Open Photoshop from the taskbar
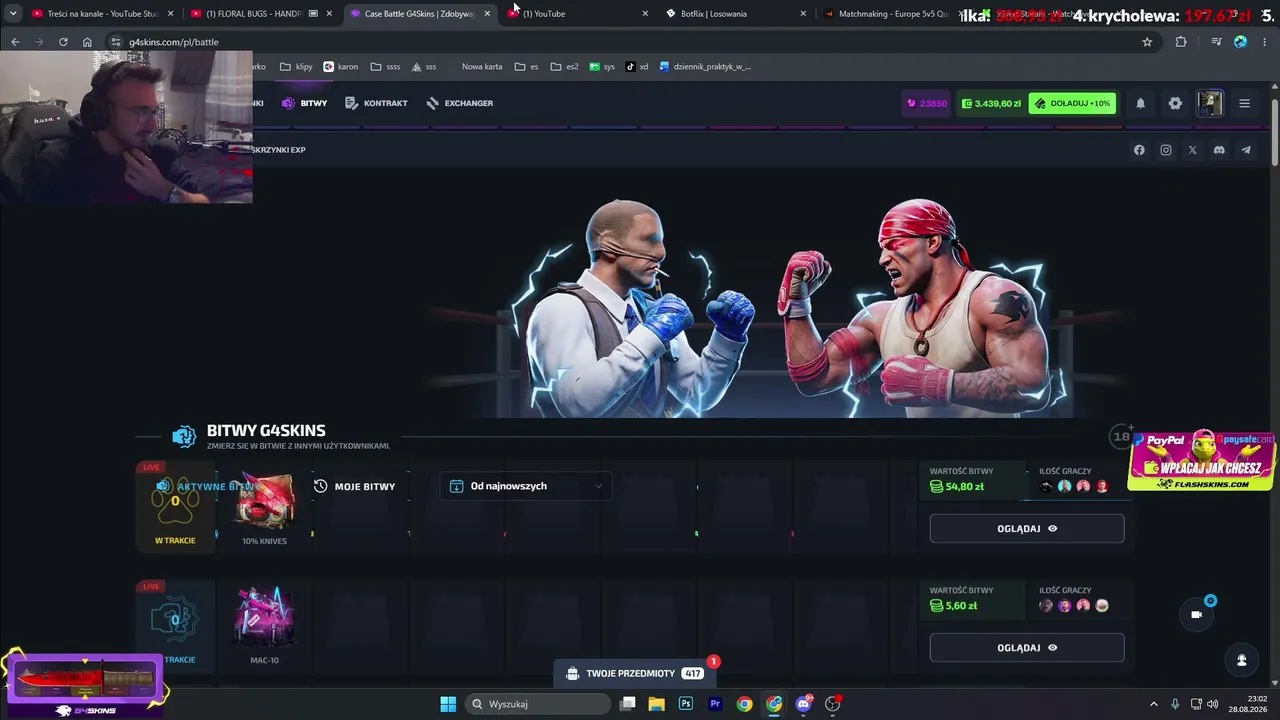 tap(686, 704)
